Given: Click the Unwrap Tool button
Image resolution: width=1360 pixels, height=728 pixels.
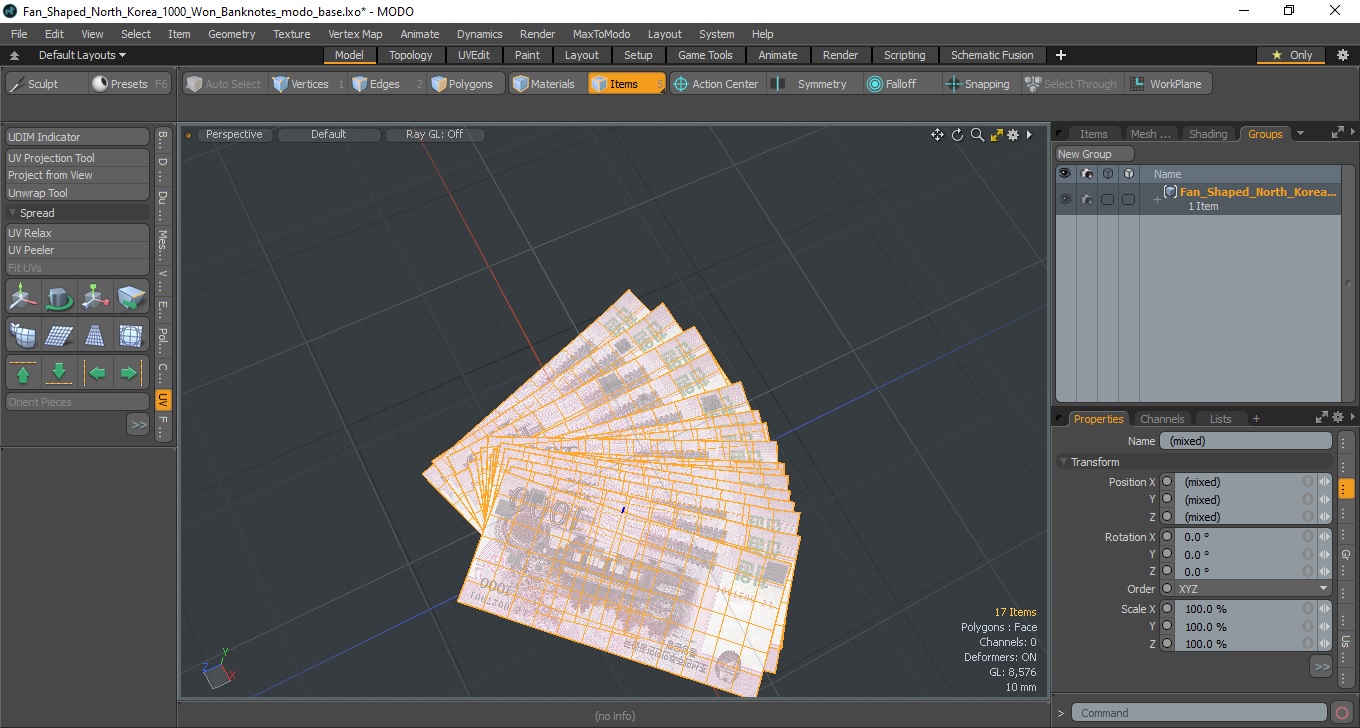Looking at the screenshot, I should [x=78, y=193].
